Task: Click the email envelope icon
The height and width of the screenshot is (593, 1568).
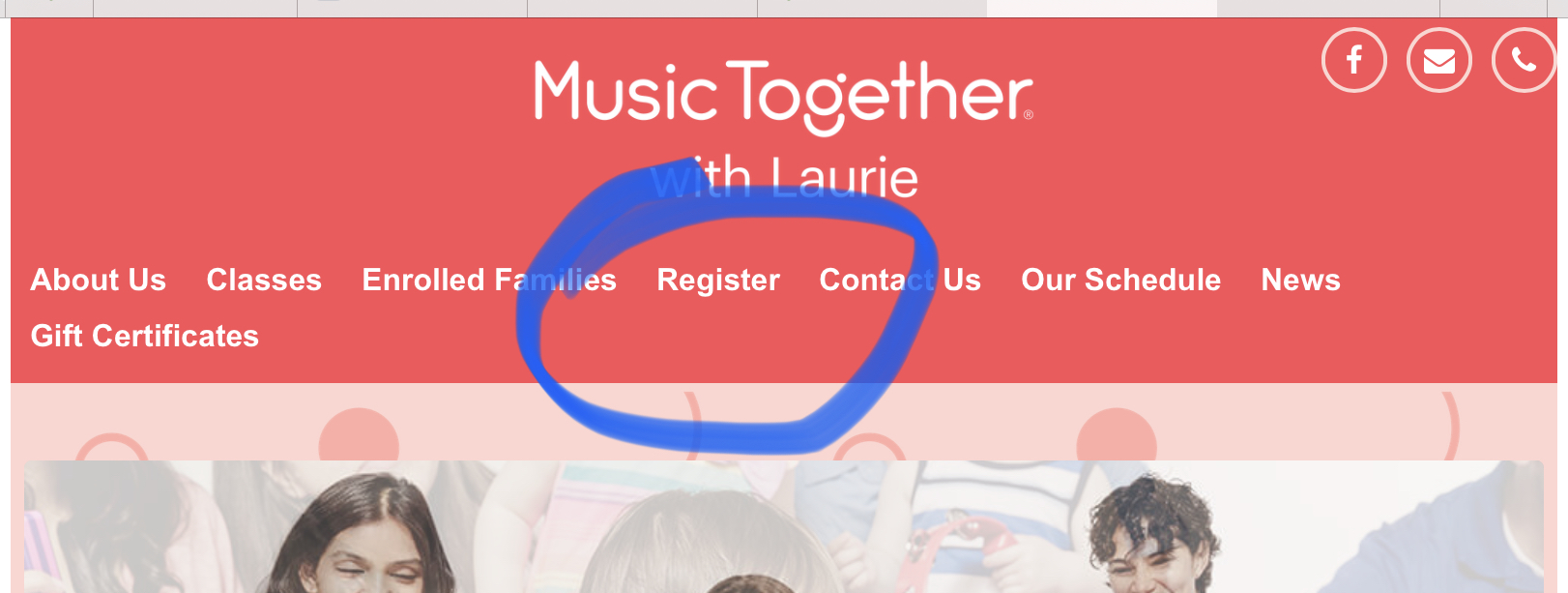Action: 1438,60
